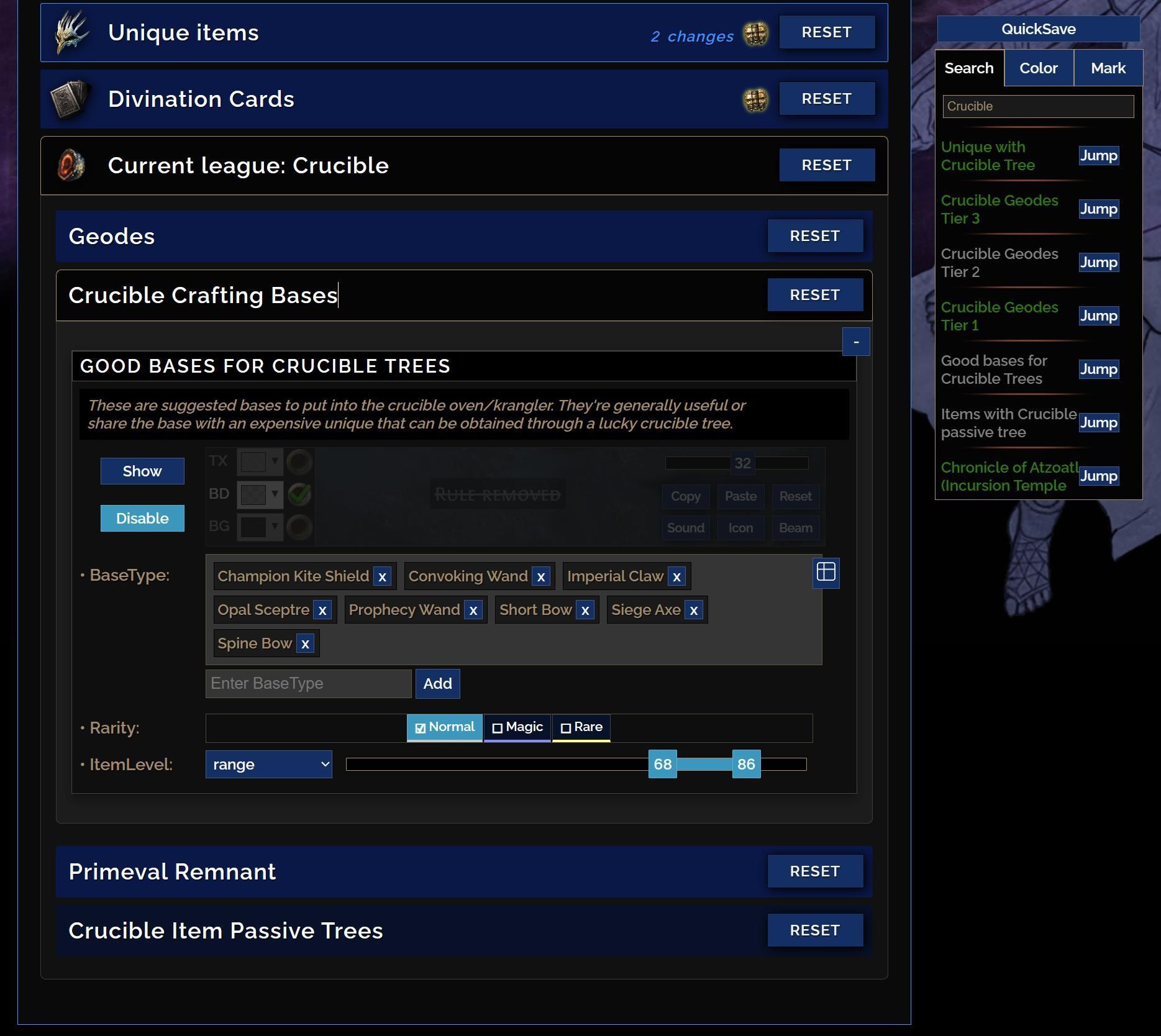This screenshot has height=1036, width=1161.
Task: Click the Divination Cards deck icon
Action: click(x=70, y=99)
